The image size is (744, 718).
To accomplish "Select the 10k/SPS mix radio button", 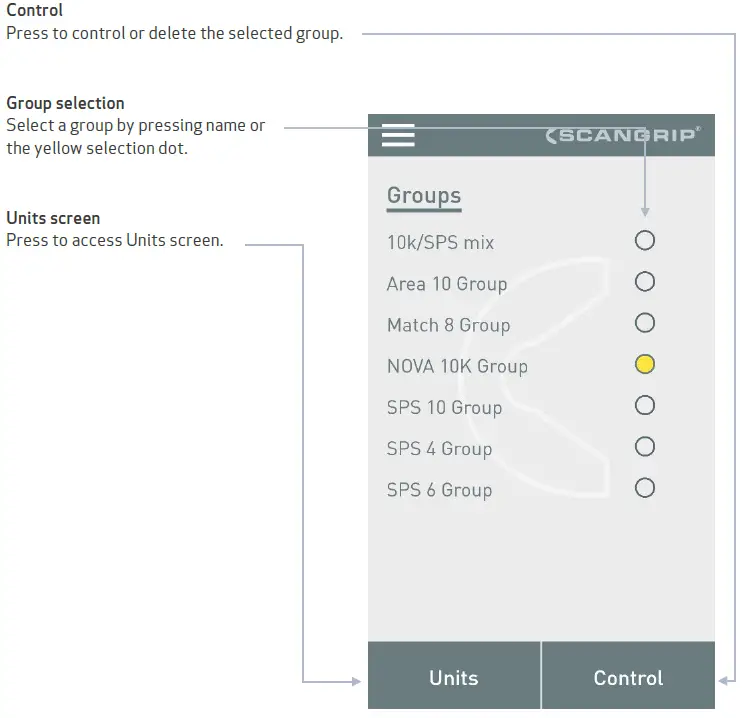I will tap(645, 240).
